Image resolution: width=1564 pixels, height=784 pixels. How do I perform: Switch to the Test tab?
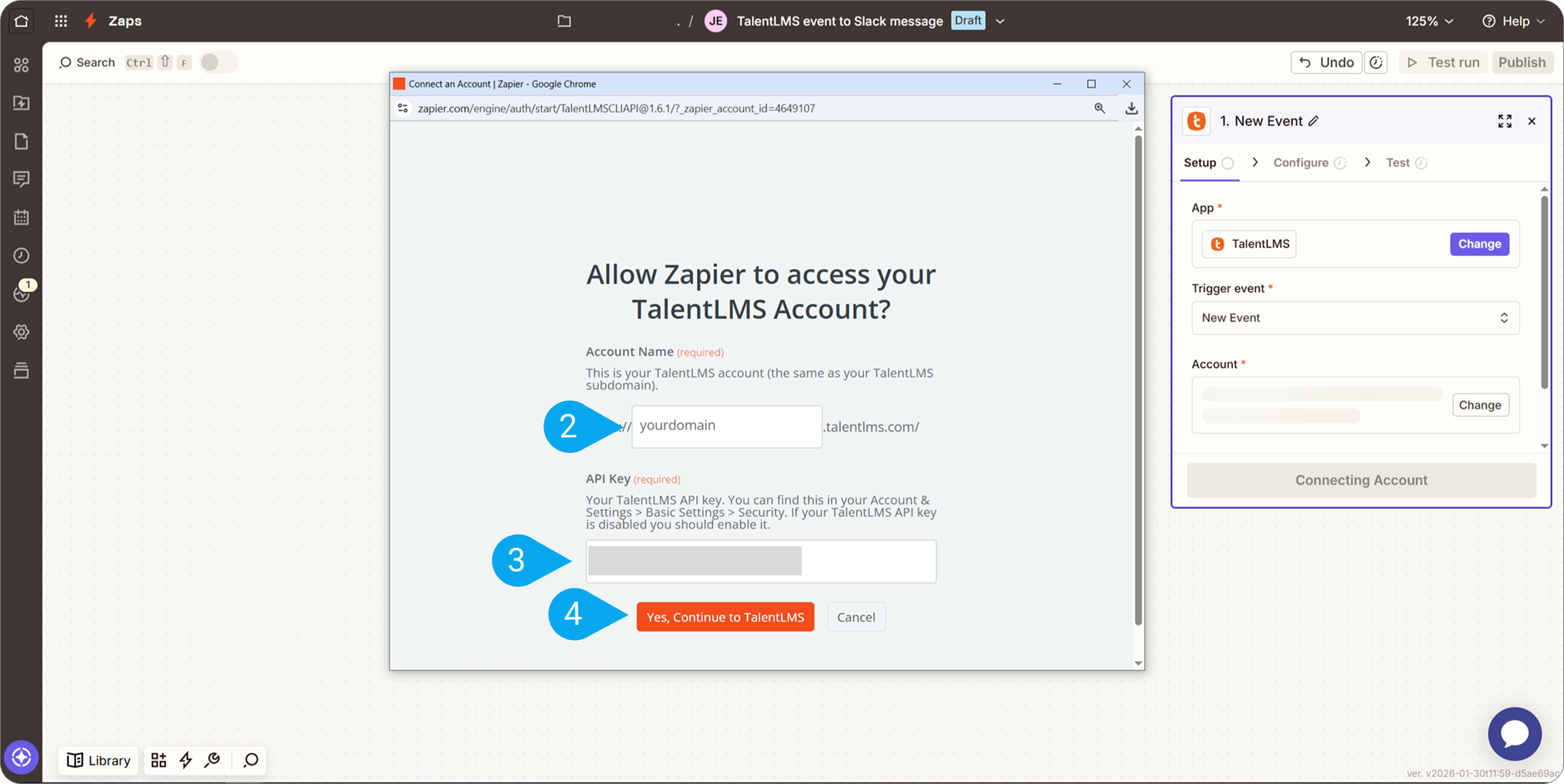coord(1398,162)
